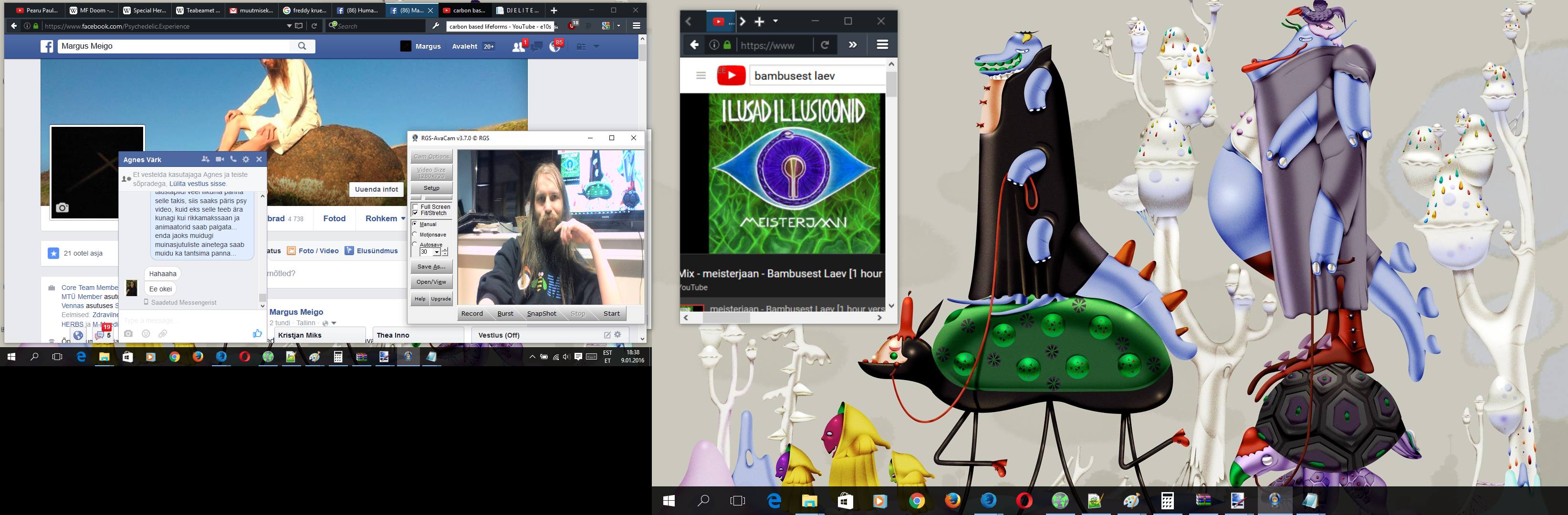The image size is (1568, 515).
Task: Switch to MF Doom tab
Action: (91, 10)
